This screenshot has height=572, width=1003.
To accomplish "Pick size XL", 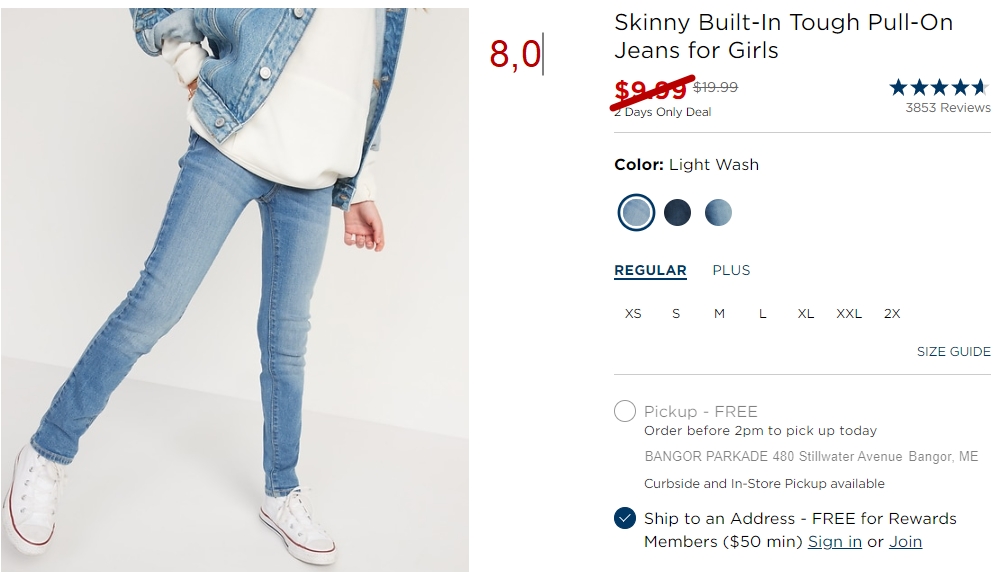I will coord(805,314).
